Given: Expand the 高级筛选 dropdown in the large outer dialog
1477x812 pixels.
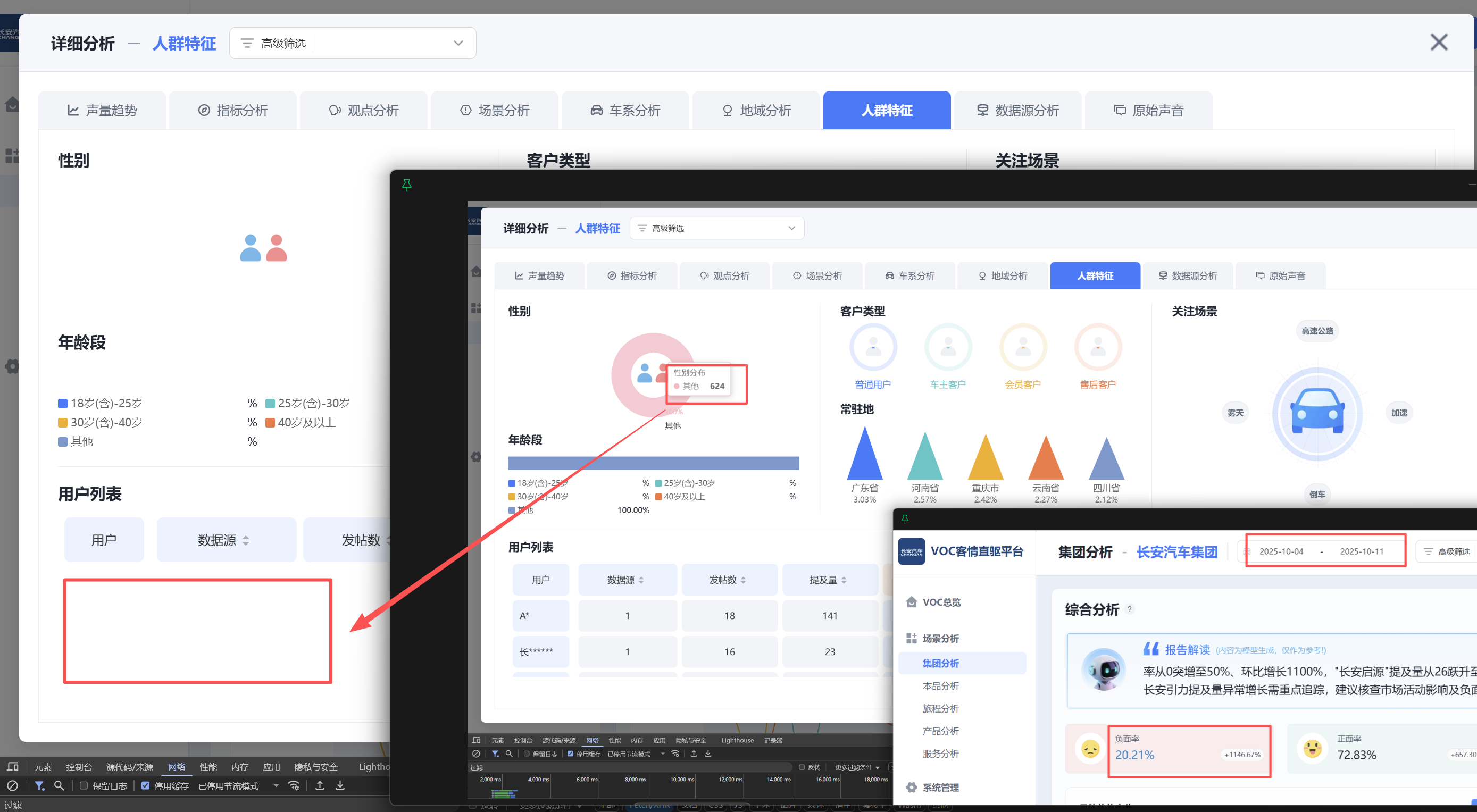Looking at the screenshot, I should pos(457,43).
